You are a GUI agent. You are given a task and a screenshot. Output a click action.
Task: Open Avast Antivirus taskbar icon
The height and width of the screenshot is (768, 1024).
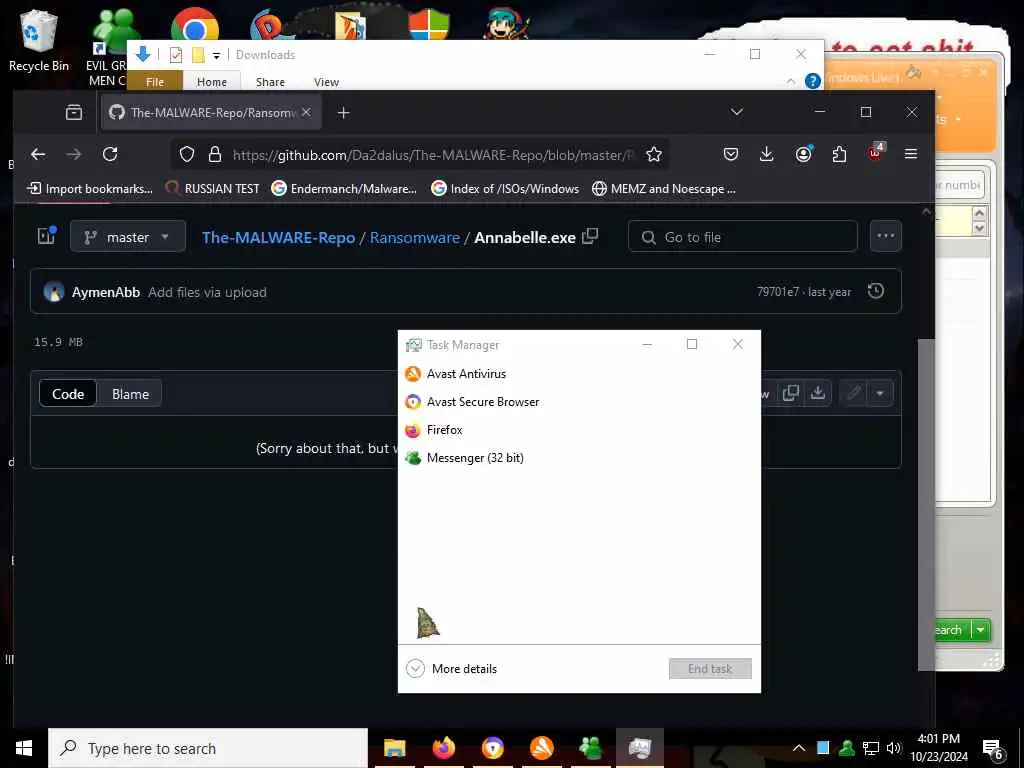[x=541, y=748]
